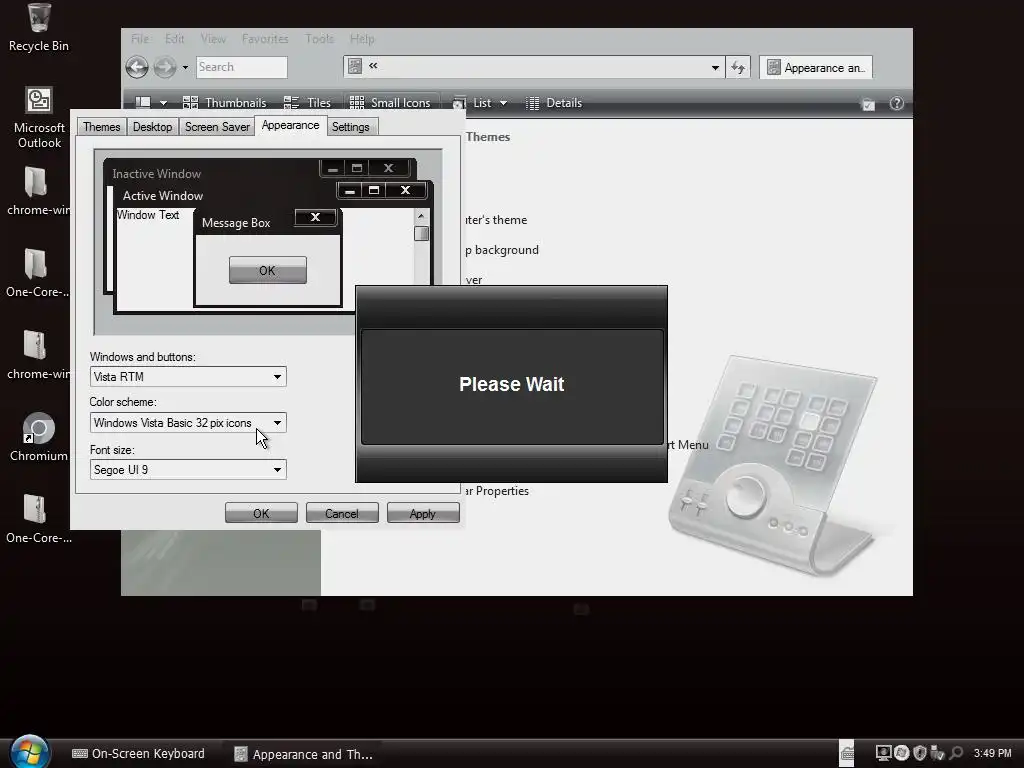The width and height of the screenshot is (1024, 768).
Task: Switch to the Desktop tab
Action: pos(152,127)
